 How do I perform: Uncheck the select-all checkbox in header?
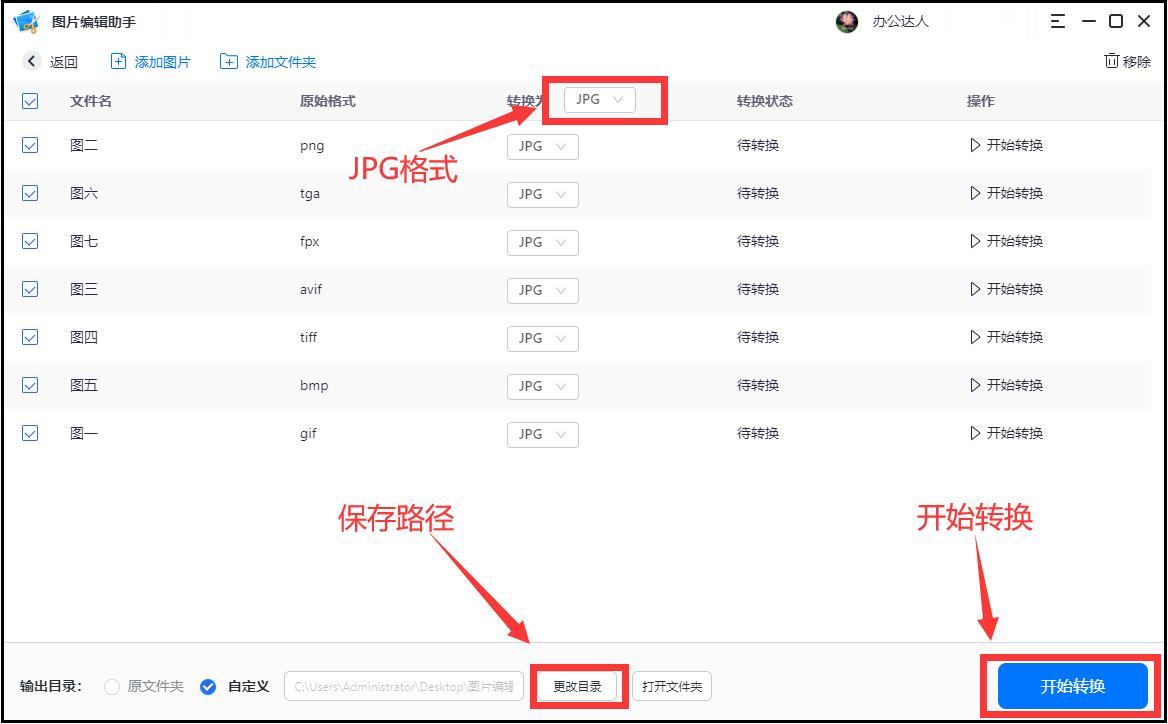tap(29, 101)
